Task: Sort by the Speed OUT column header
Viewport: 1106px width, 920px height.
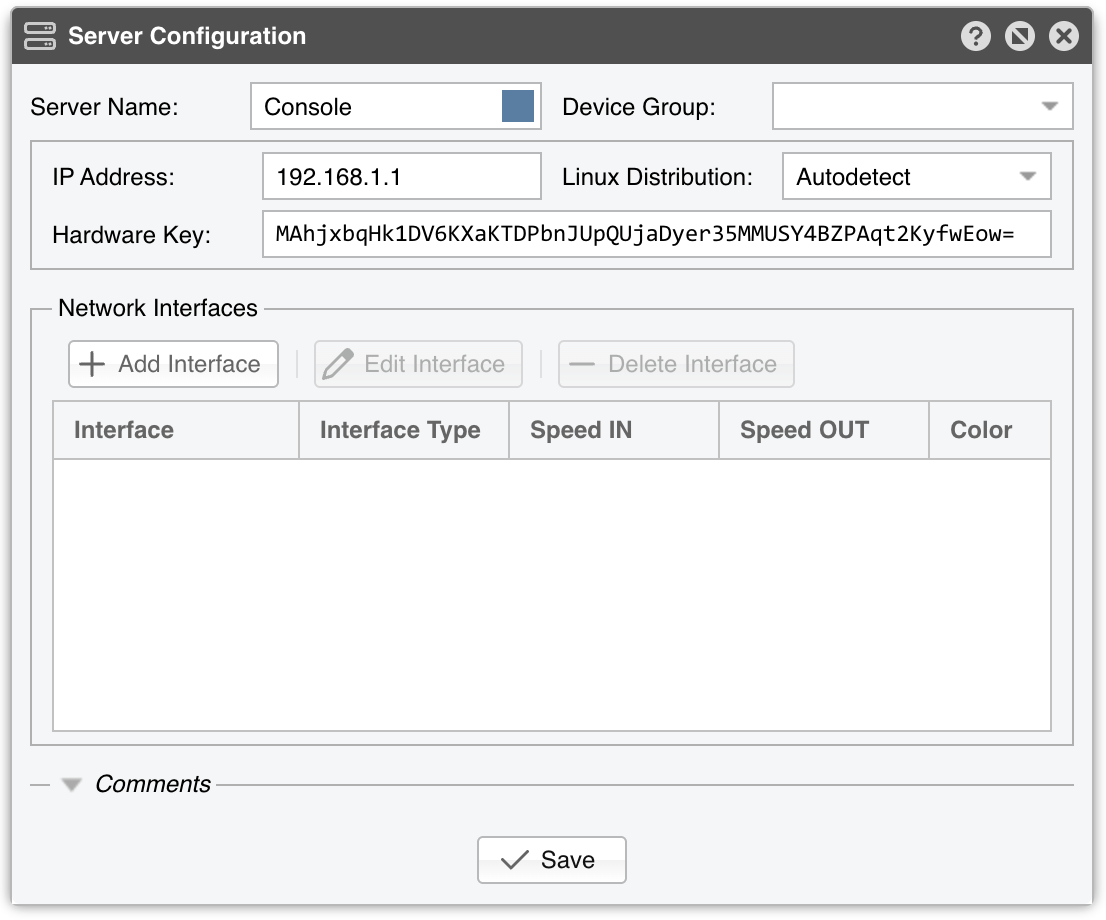Action: coord(824,430)
